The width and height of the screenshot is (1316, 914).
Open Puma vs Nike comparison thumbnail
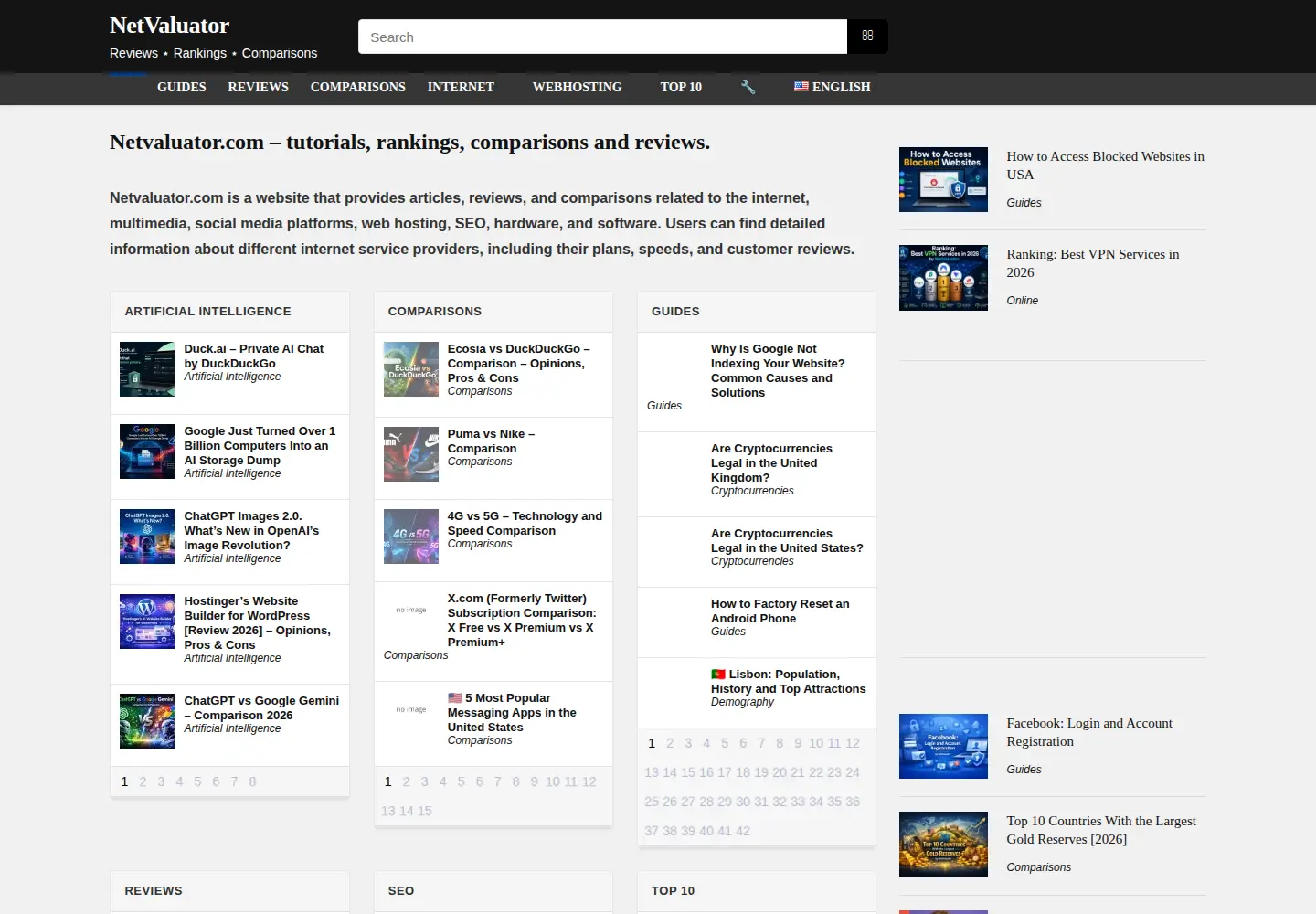click(411, 454)
